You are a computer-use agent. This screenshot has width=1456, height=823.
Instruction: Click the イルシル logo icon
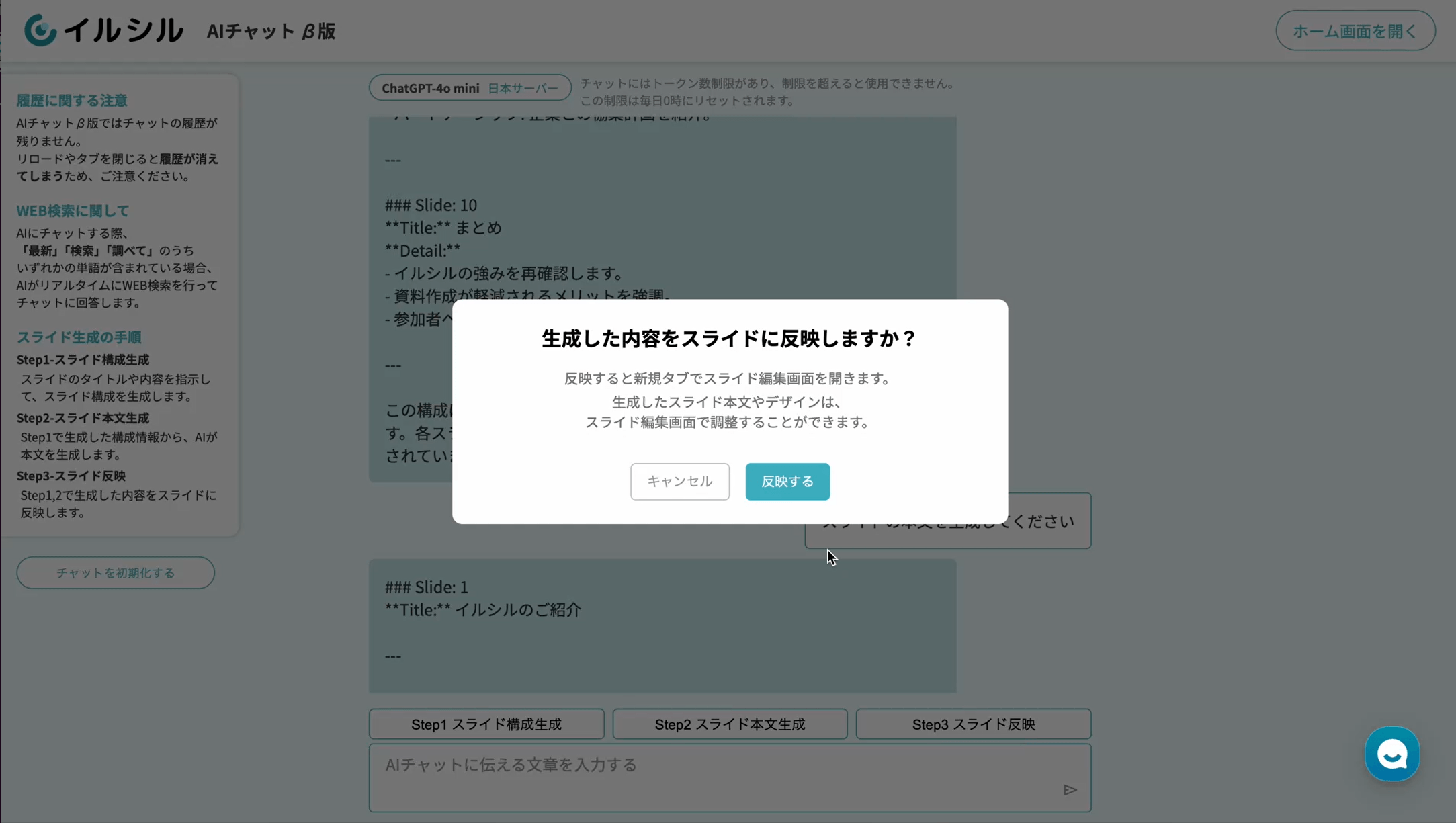(x=40, y=31)
